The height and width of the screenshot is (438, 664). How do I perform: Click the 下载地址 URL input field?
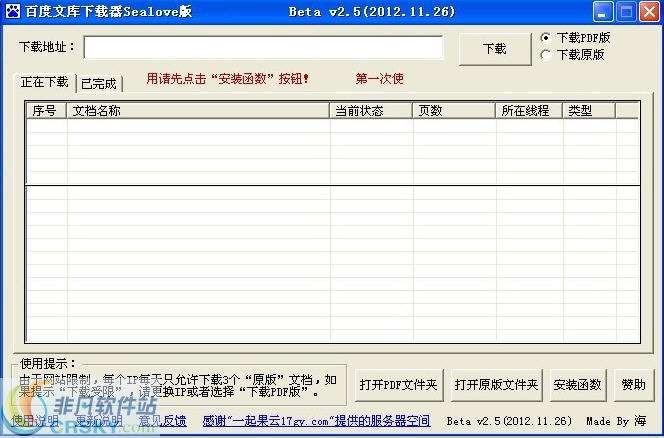pyautogui.click(x=263, y=47)
